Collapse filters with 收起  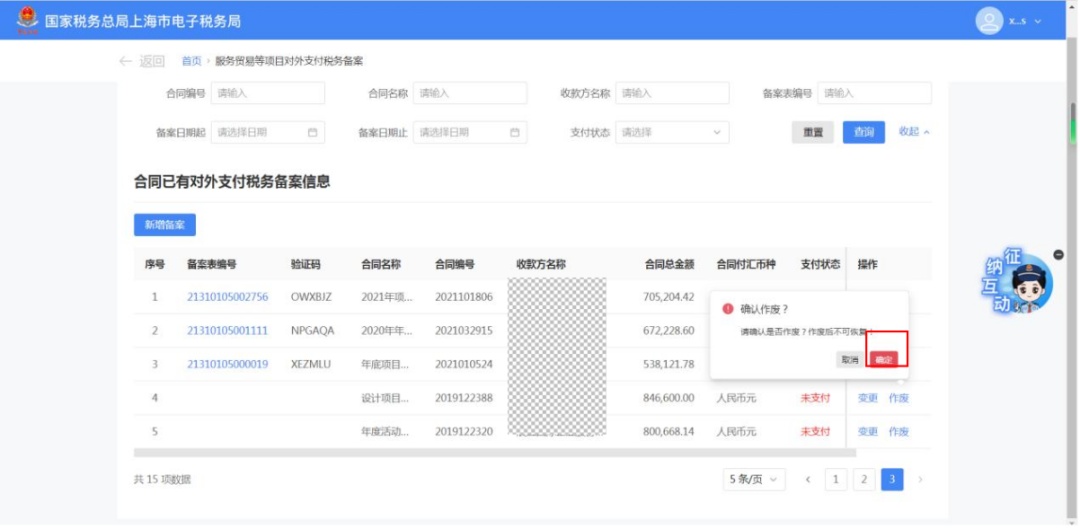click(914, 132)
